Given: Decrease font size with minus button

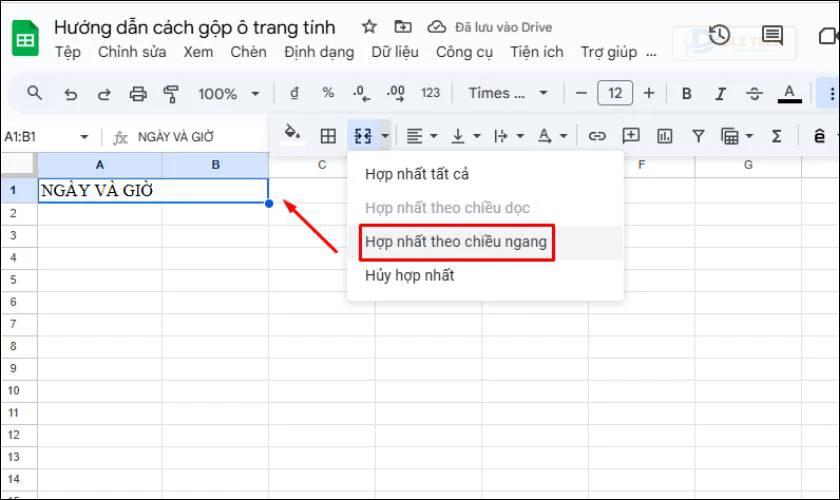Looking at the screenshot, I should pos(581,93).
